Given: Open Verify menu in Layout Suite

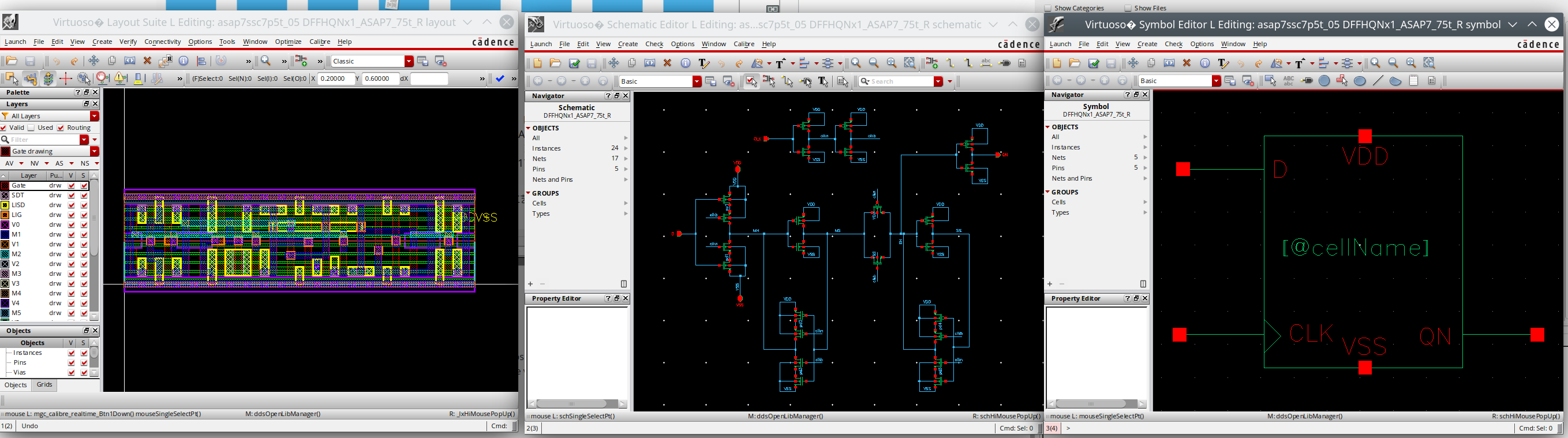Looking at the screenshot, I should coord(128,42).
